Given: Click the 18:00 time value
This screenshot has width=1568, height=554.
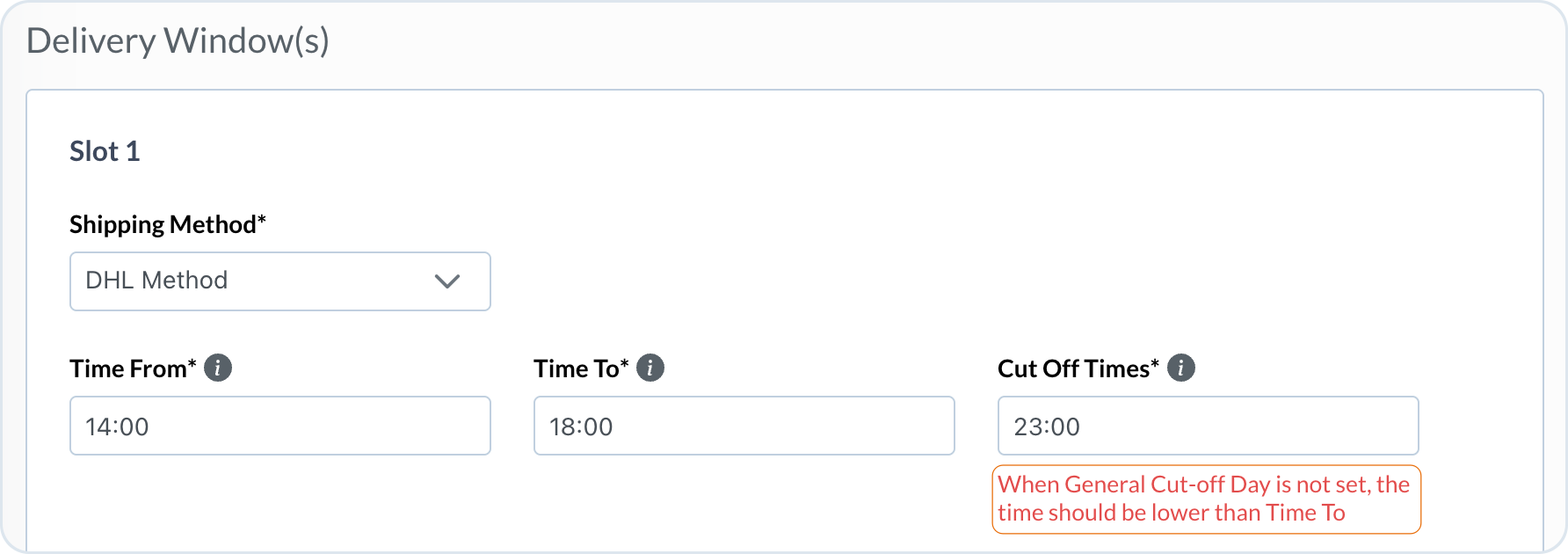Looking at the screenshot, I should (581, 426).
